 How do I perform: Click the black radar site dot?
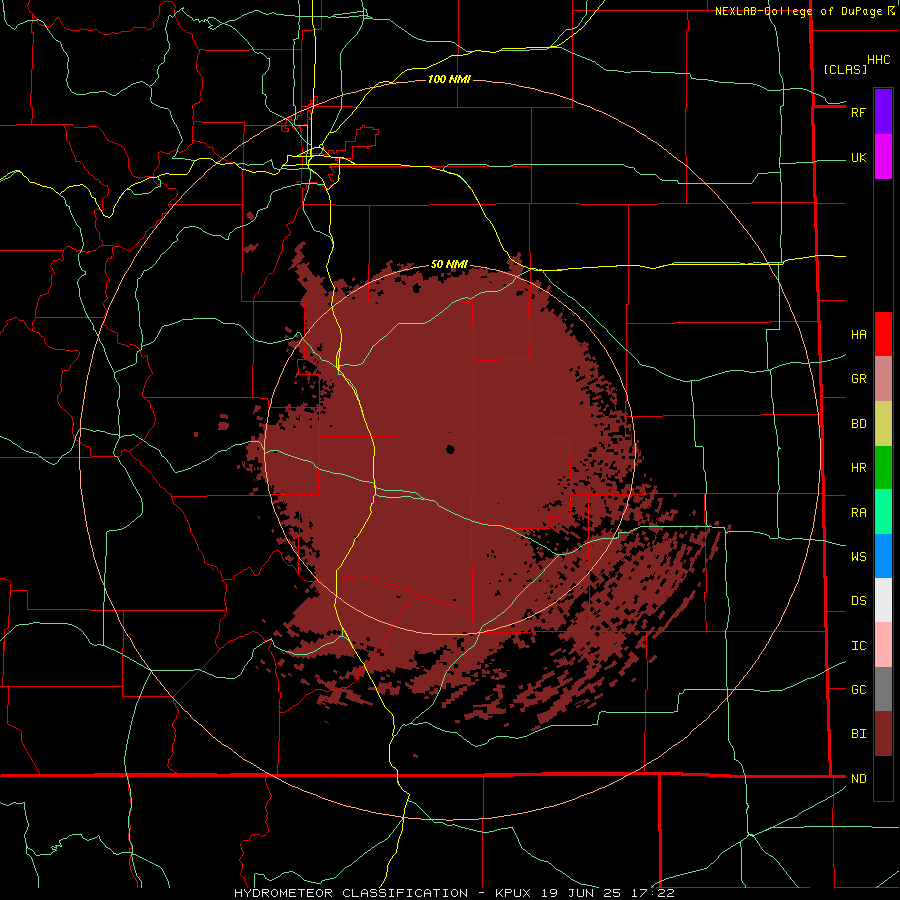[x=450, y=449]
